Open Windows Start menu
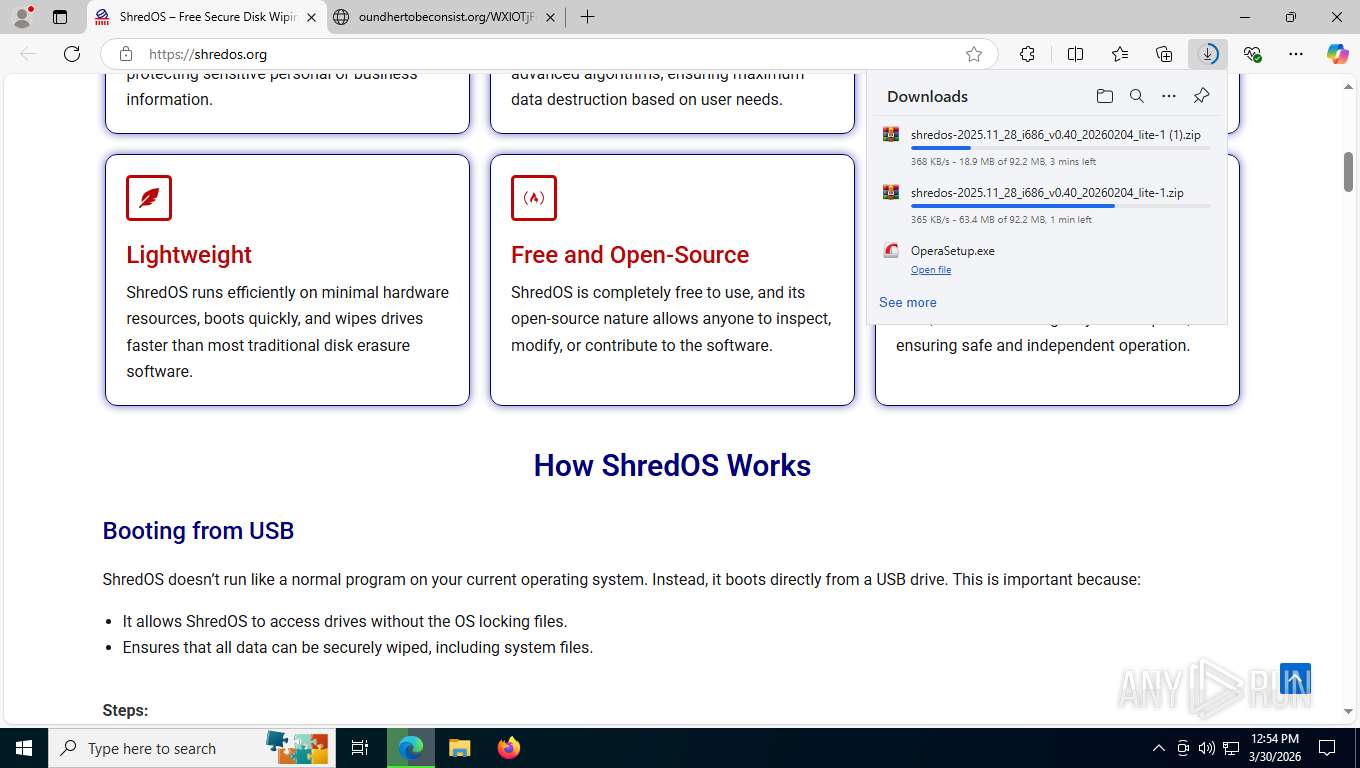 coord(24,748)
